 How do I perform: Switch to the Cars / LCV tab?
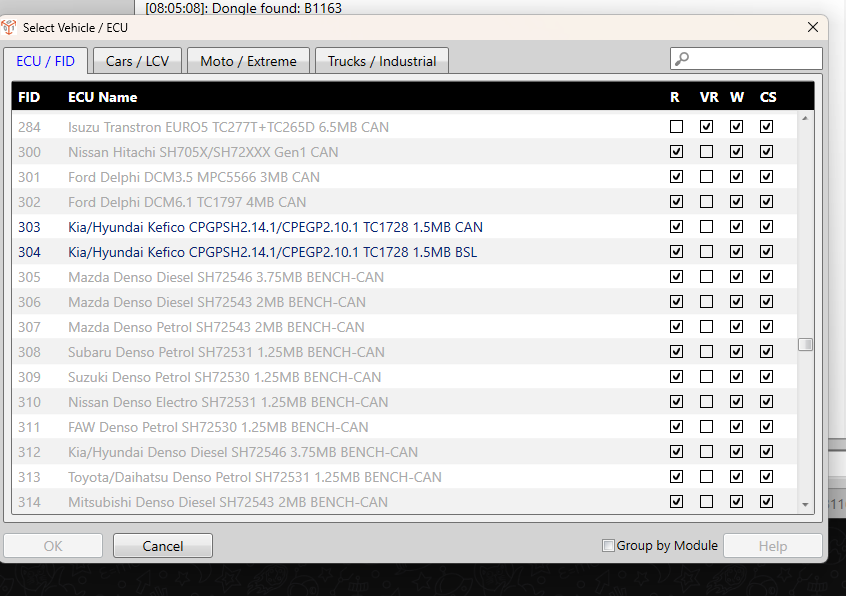137,61
